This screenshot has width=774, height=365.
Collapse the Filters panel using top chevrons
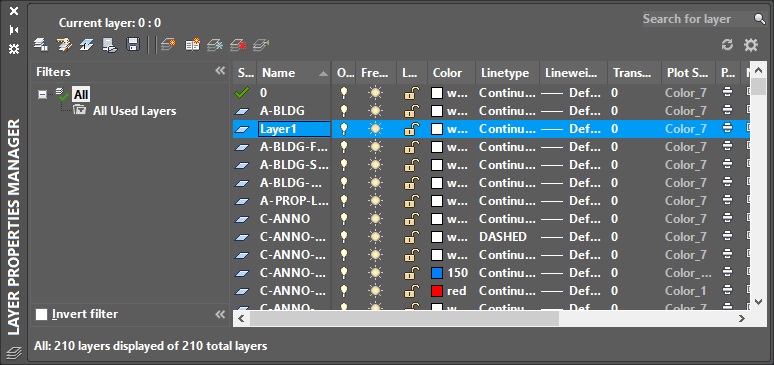[220, 71]
